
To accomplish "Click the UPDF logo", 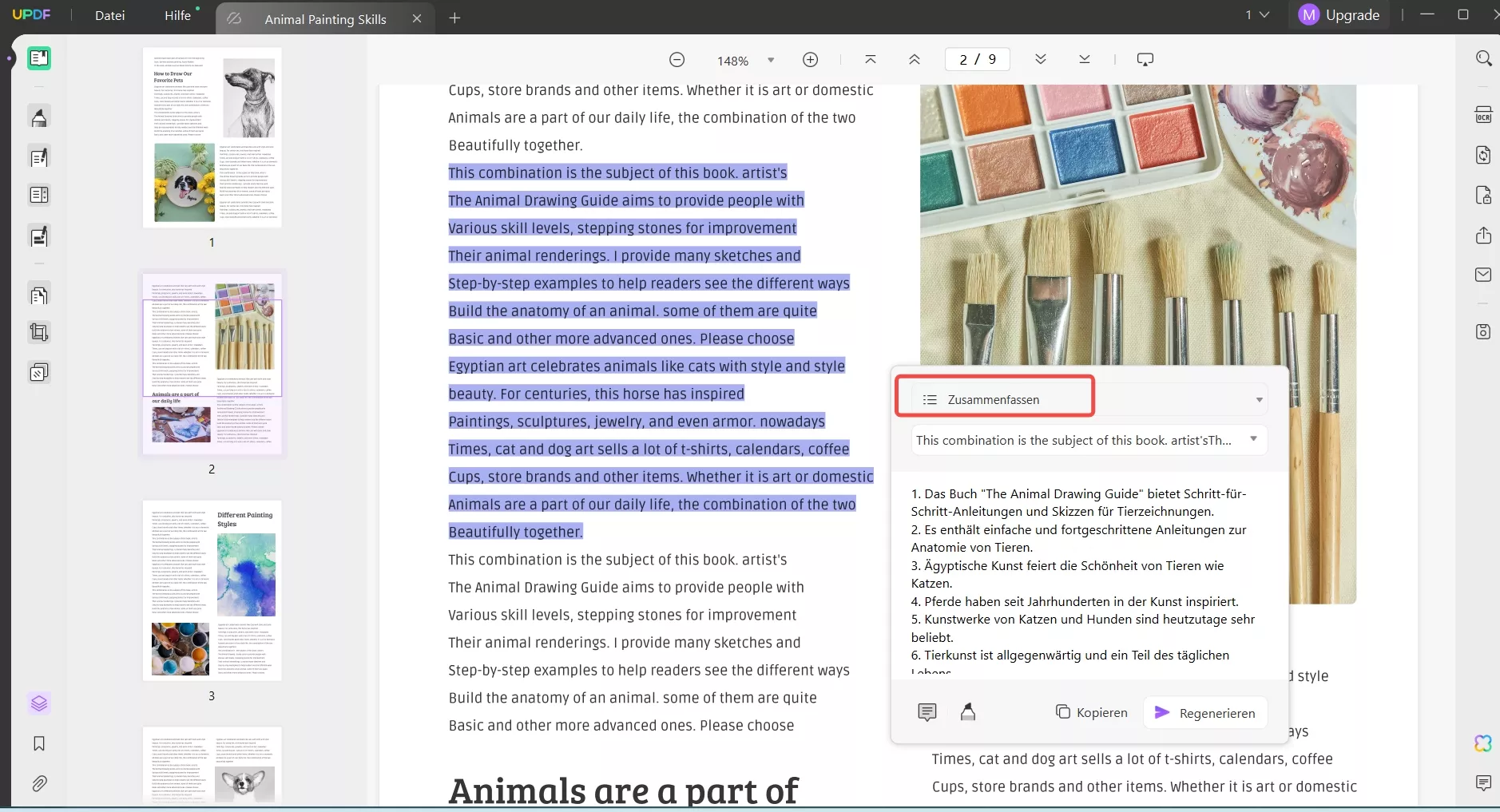I will (32, 14).
